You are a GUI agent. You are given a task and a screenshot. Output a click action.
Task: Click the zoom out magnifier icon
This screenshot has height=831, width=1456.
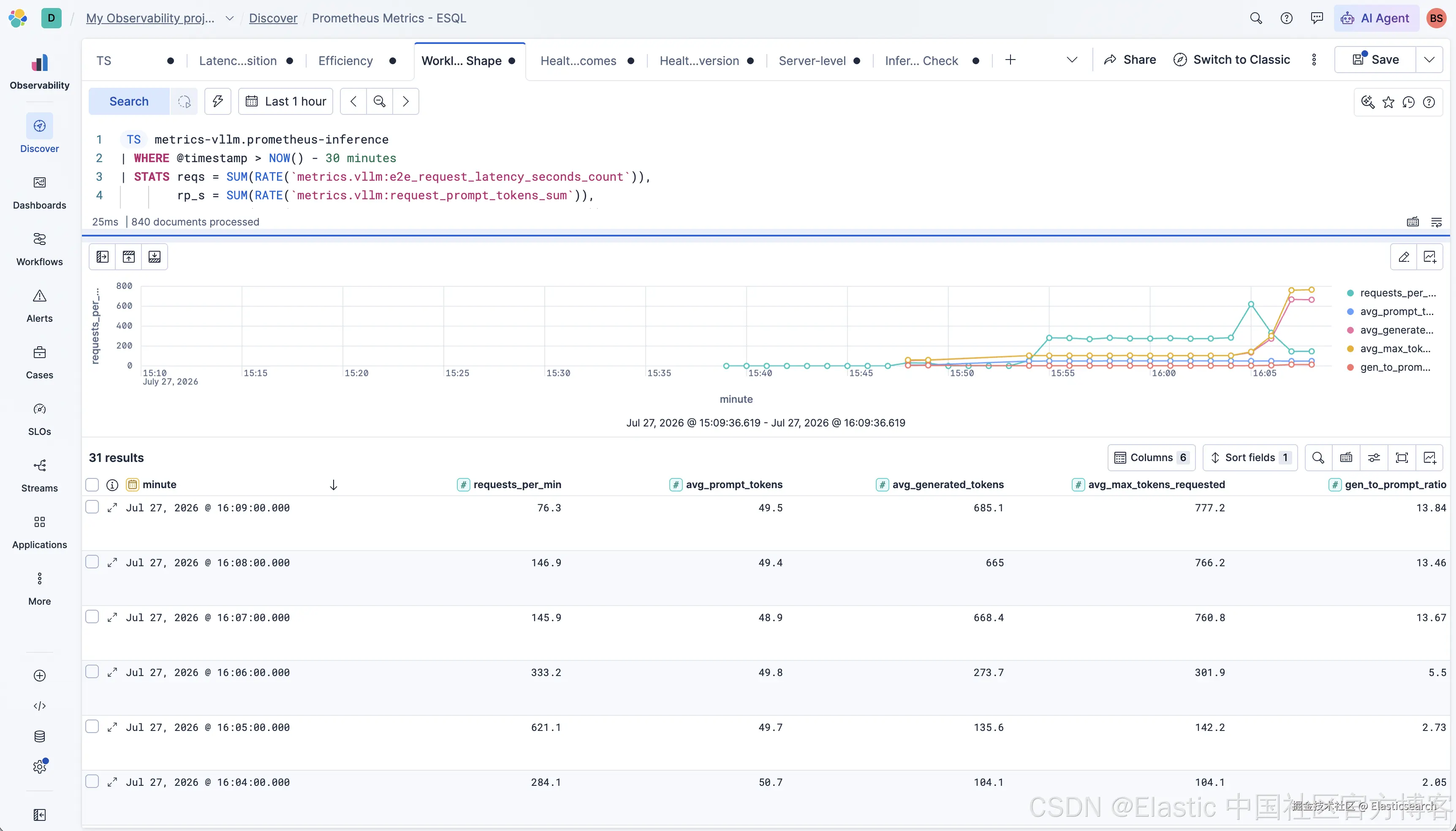(x=380, y=102)
